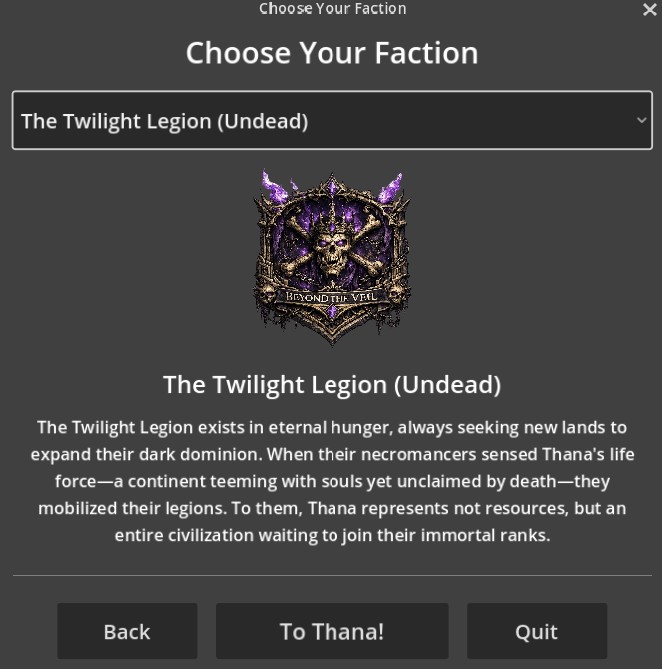Click the bottom tip of the emblem shield
The image size is (662, 669).
point(331,338)
